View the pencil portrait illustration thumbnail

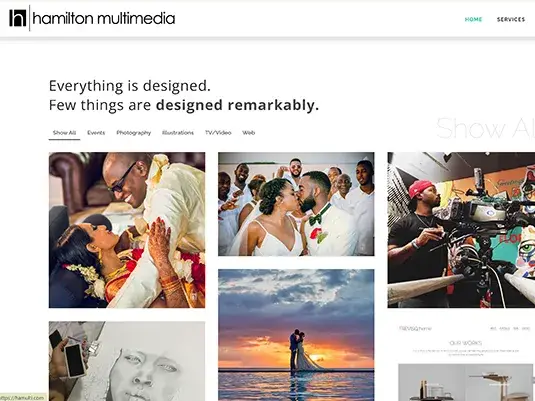coord(127,361)
